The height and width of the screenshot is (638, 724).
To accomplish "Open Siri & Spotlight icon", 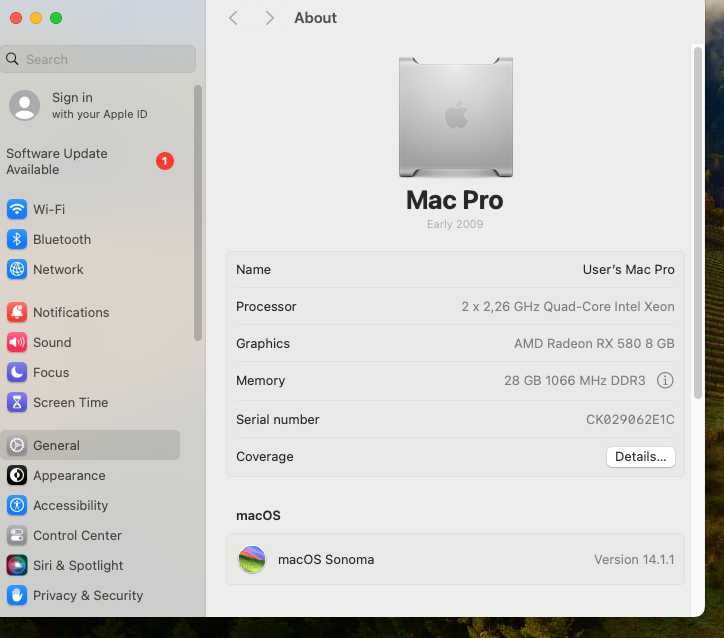I will (17, 565).
